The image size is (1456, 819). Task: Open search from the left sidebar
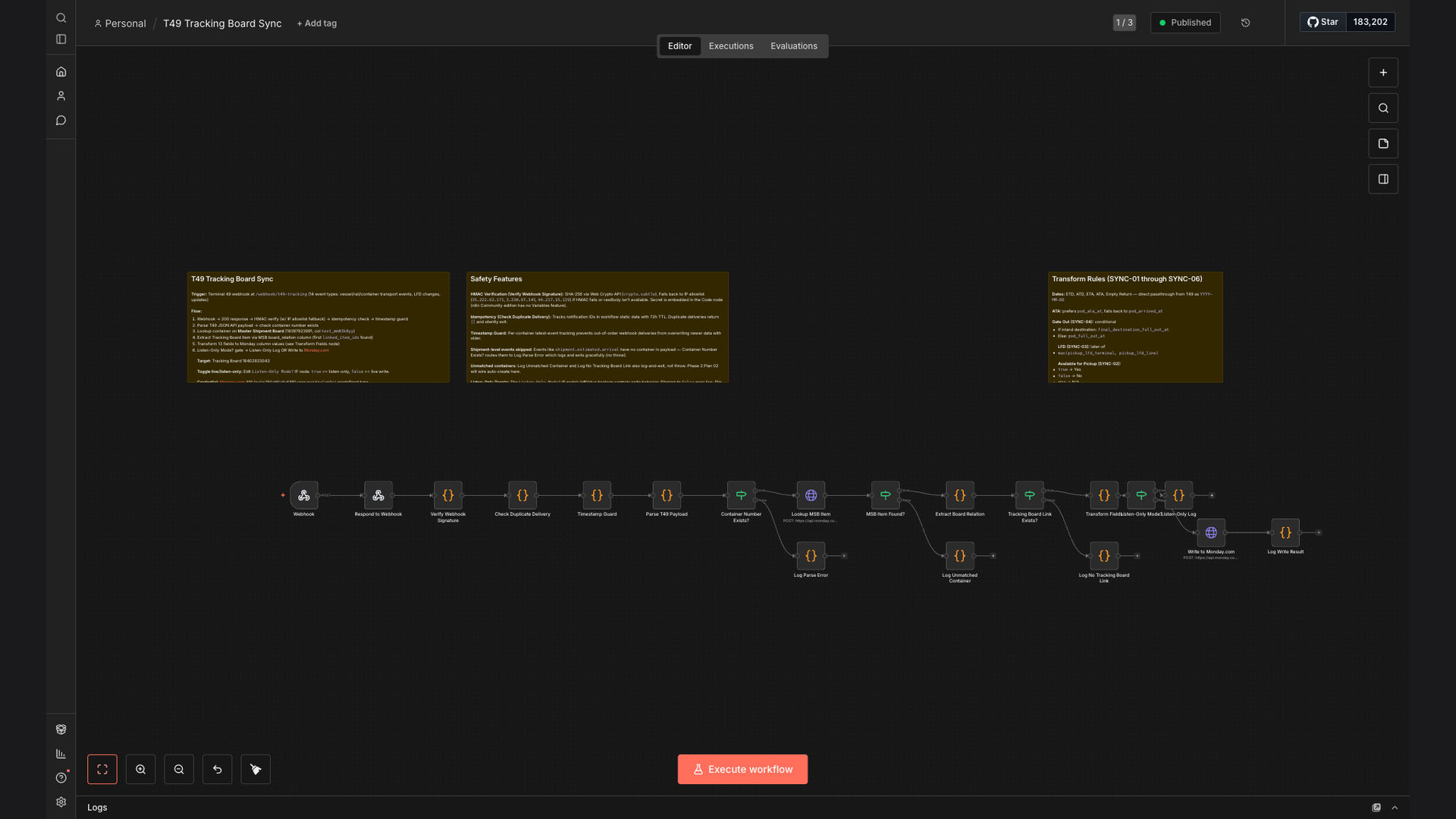(61, 18)
